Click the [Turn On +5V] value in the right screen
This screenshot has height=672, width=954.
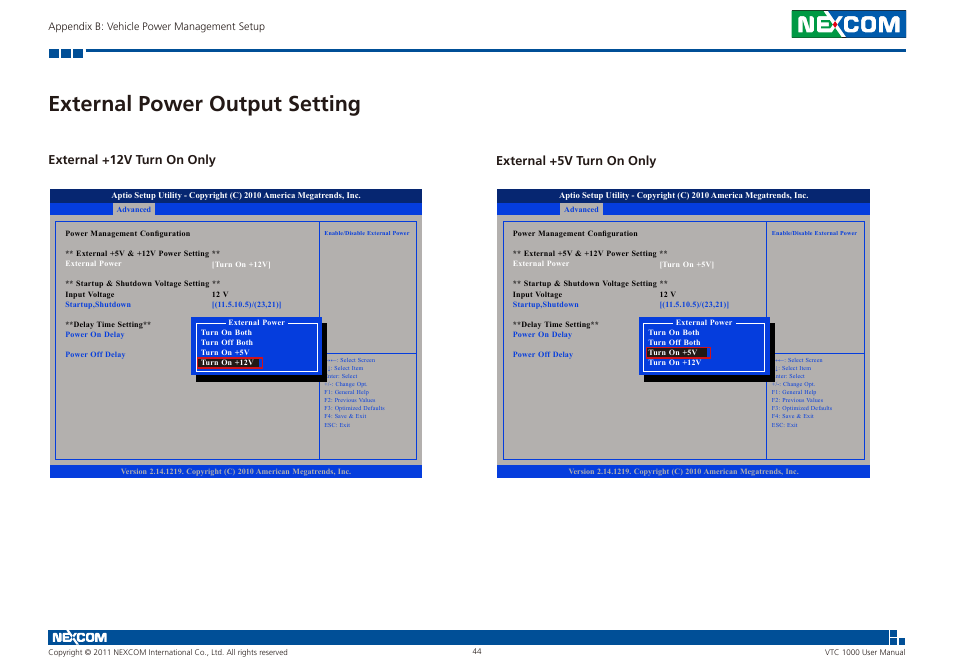pyautogui.click(x=687, y=265)
